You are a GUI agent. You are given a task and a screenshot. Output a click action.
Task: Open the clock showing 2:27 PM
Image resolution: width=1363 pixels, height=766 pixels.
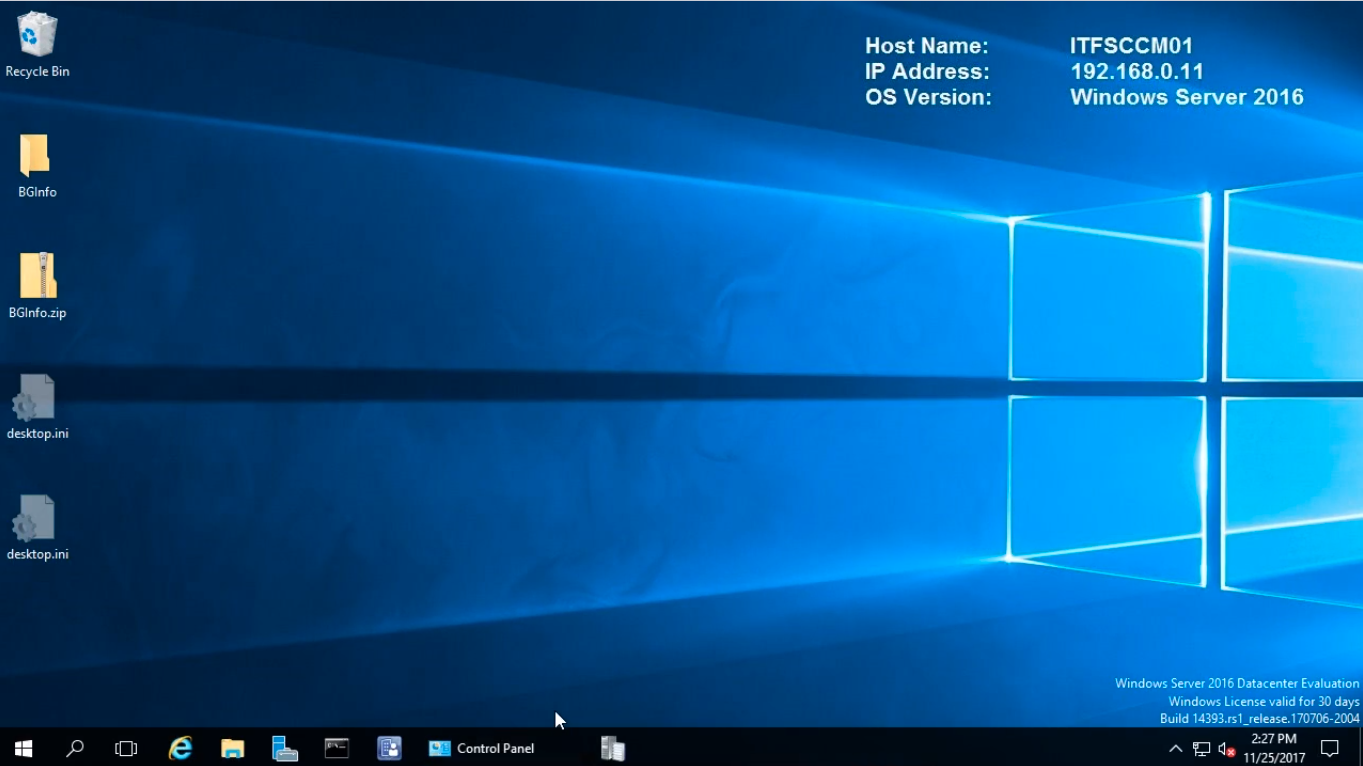coord(1274,748)
